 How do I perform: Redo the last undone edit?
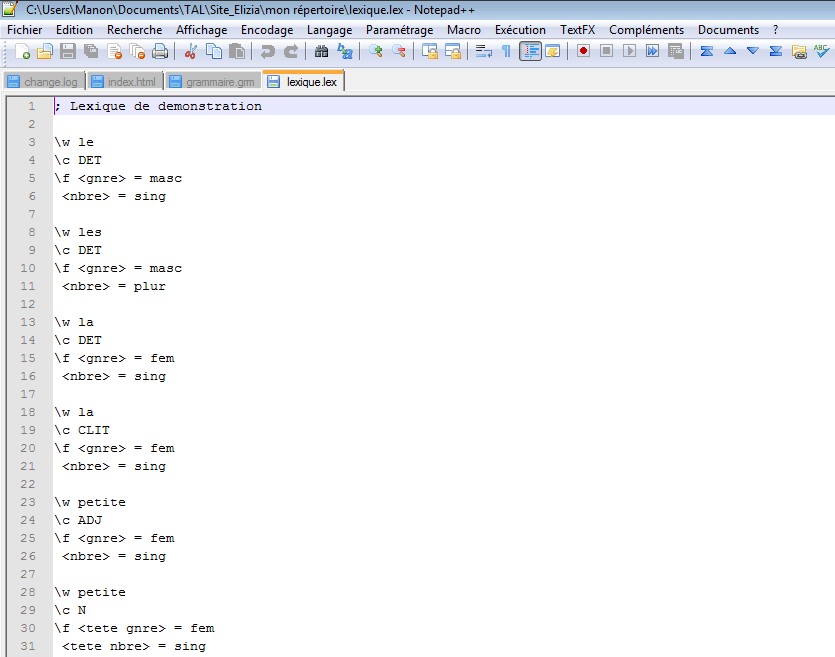coord(290,51)
